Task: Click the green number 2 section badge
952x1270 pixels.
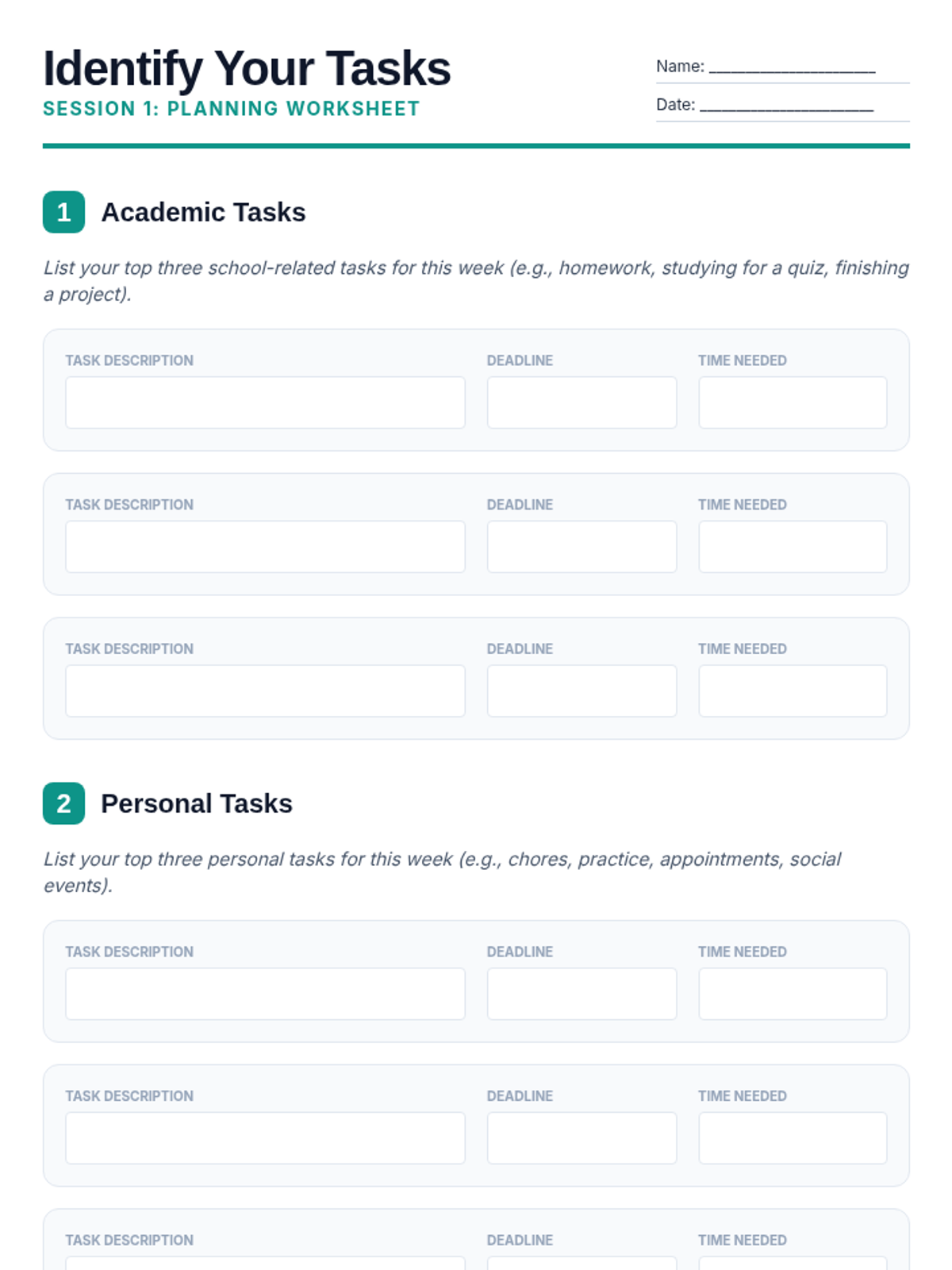Action: [63, 803]
